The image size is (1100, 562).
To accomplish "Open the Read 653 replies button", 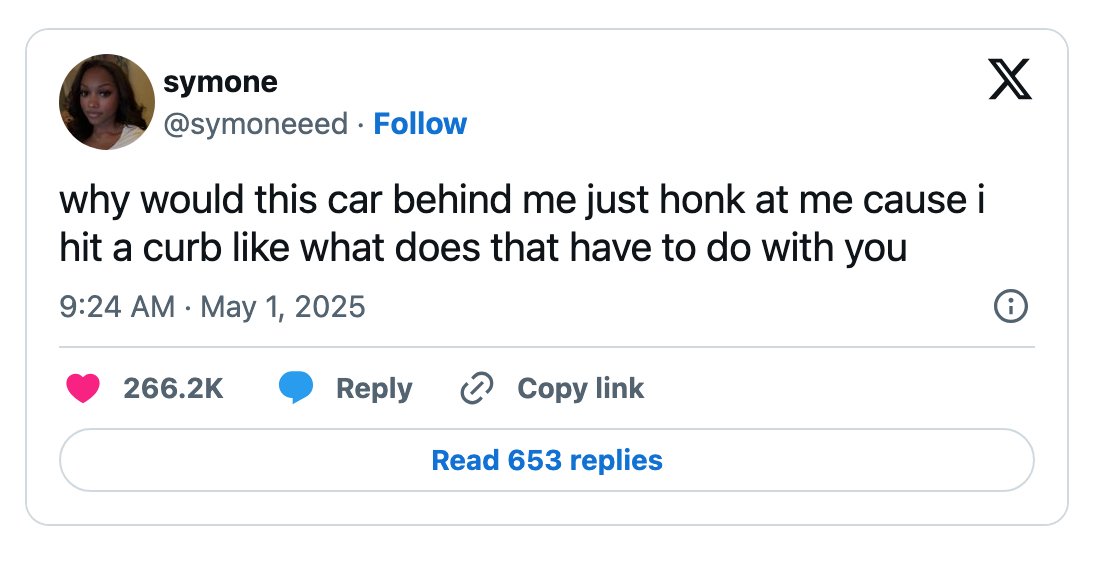I will 546,460.
